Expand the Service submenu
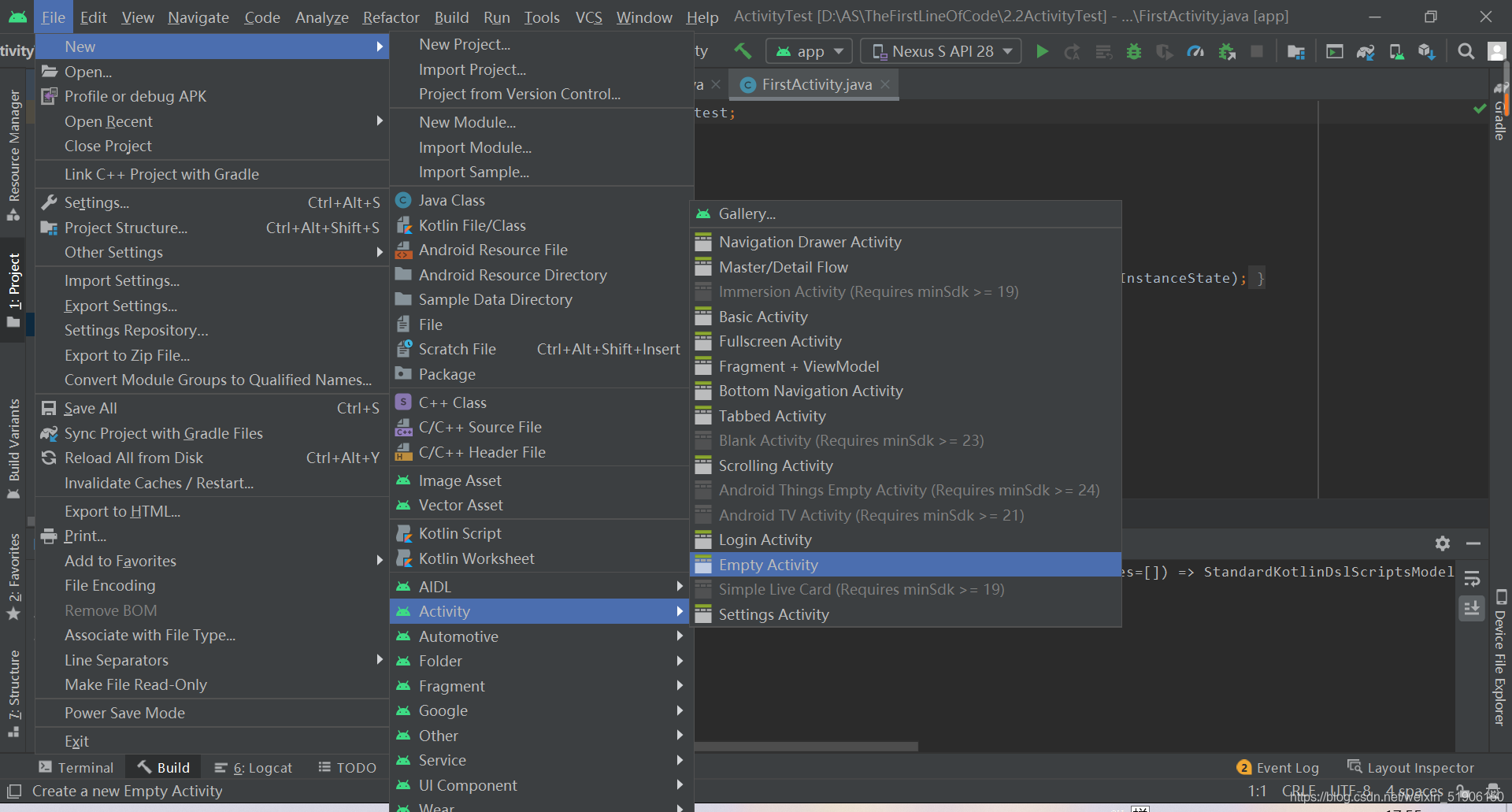The image size is (1512, 812). pos(539,760)
